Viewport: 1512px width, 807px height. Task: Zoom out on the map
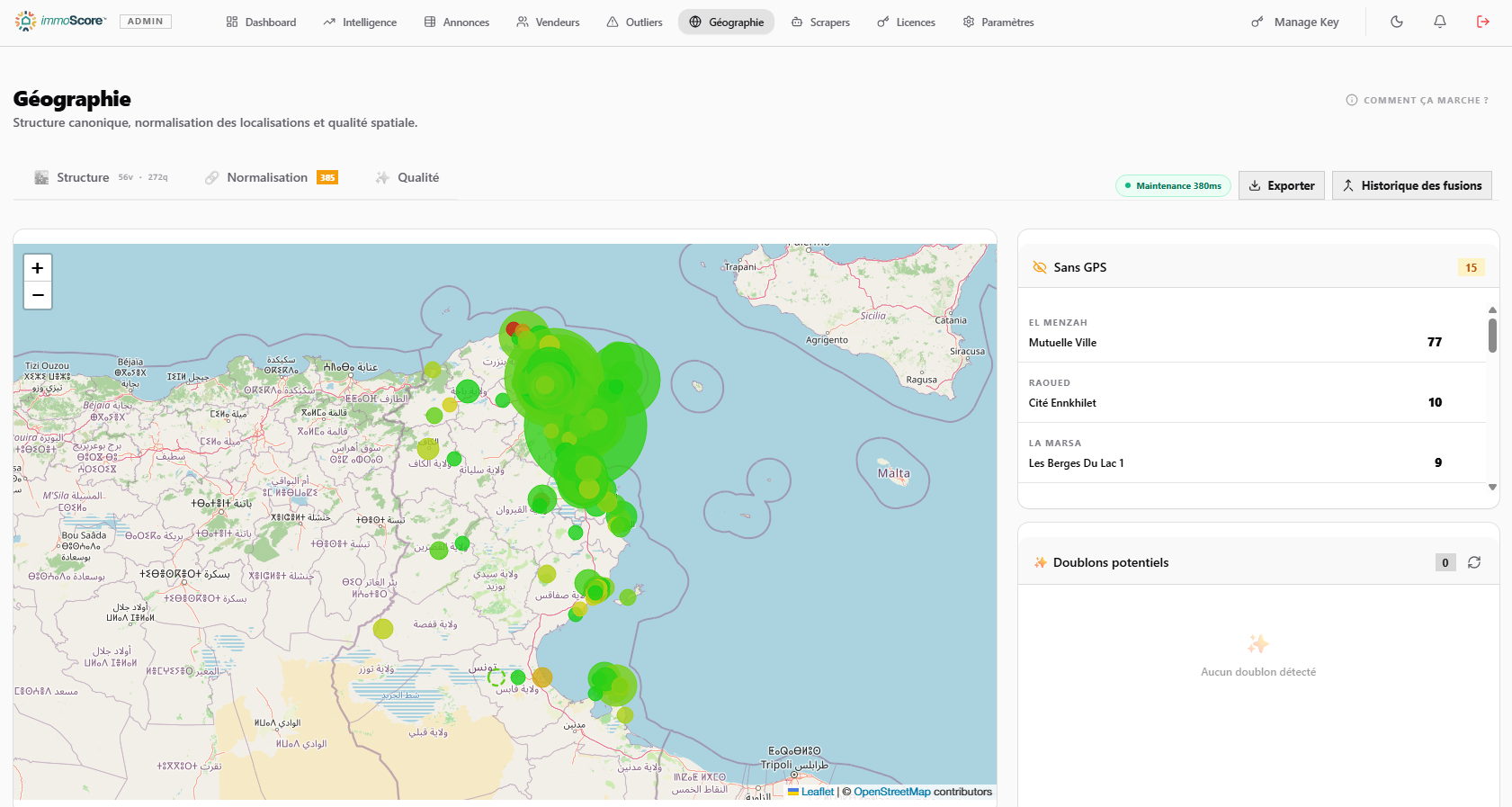tap(38, 295)
